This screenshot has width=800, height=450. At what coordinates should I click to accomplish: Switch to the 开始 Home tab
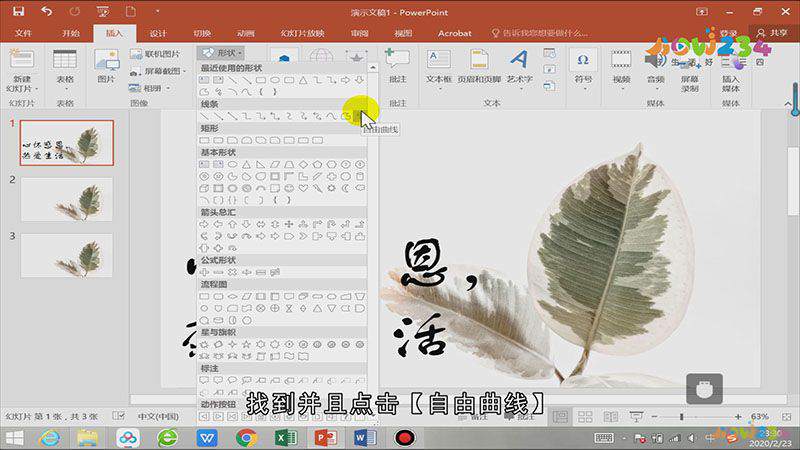pyautogui.click(x=70, y=33)
